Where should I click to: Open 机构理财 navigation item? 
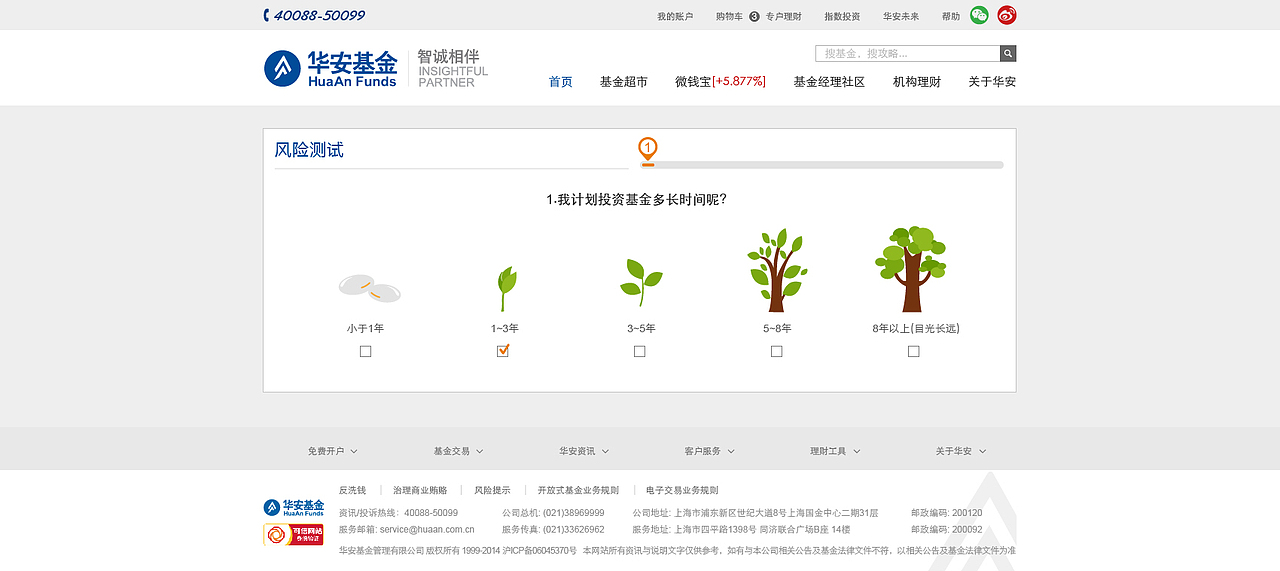point(917,82)
